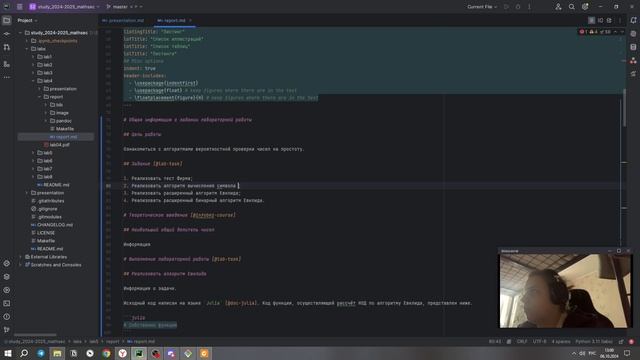Select lab04.pdf in the project tree
The image size is (640, 360).
[56, 145]
